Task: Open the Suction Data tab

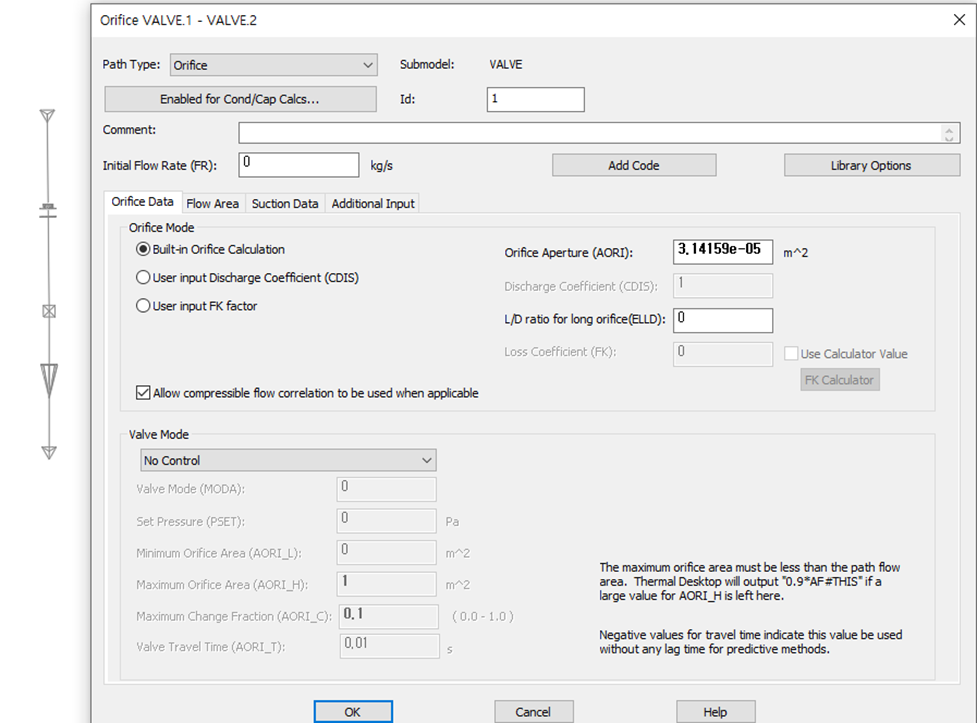Action: tap(285, 204)
